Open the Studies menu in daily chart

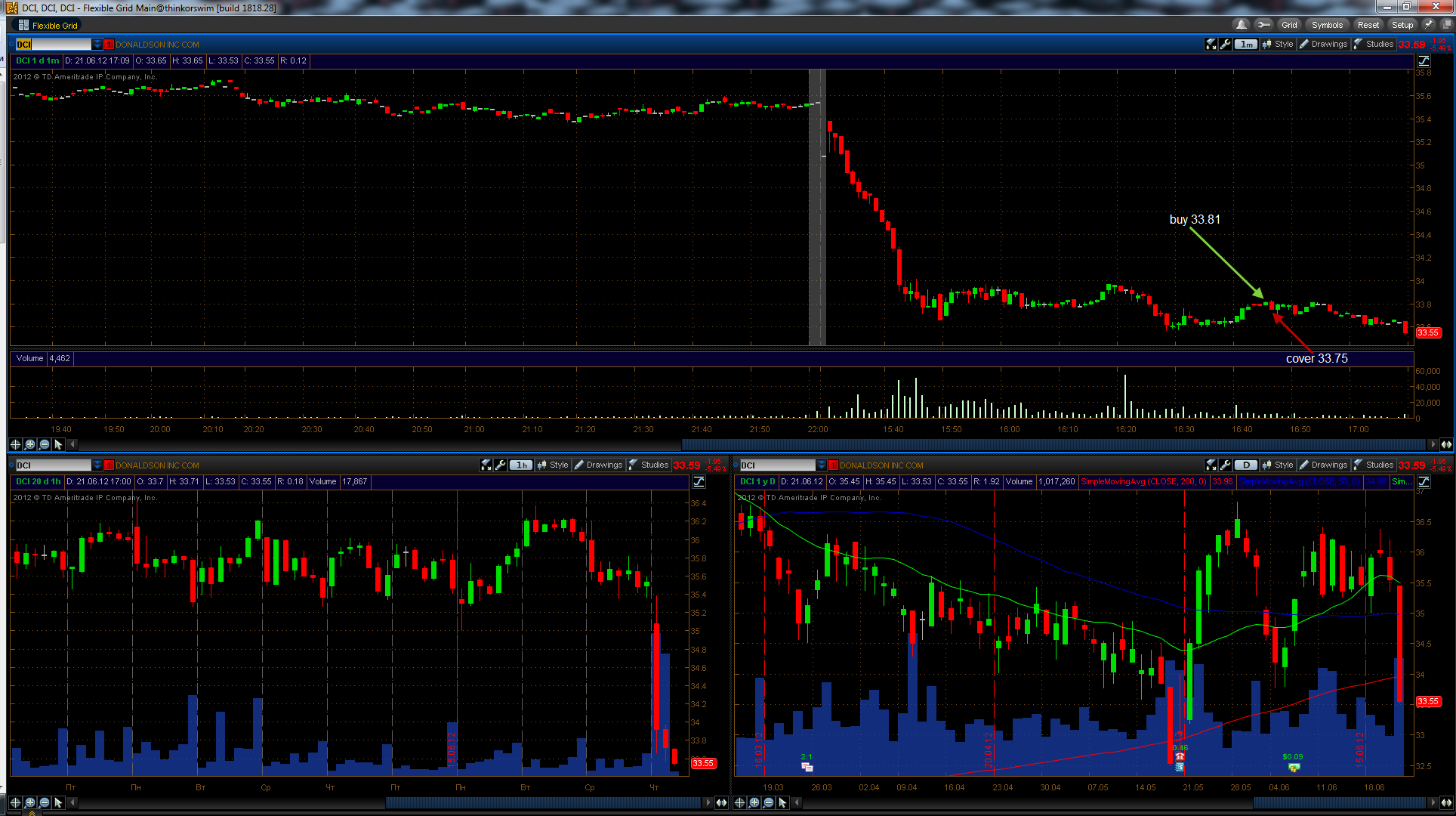(x=1374, y=465)
